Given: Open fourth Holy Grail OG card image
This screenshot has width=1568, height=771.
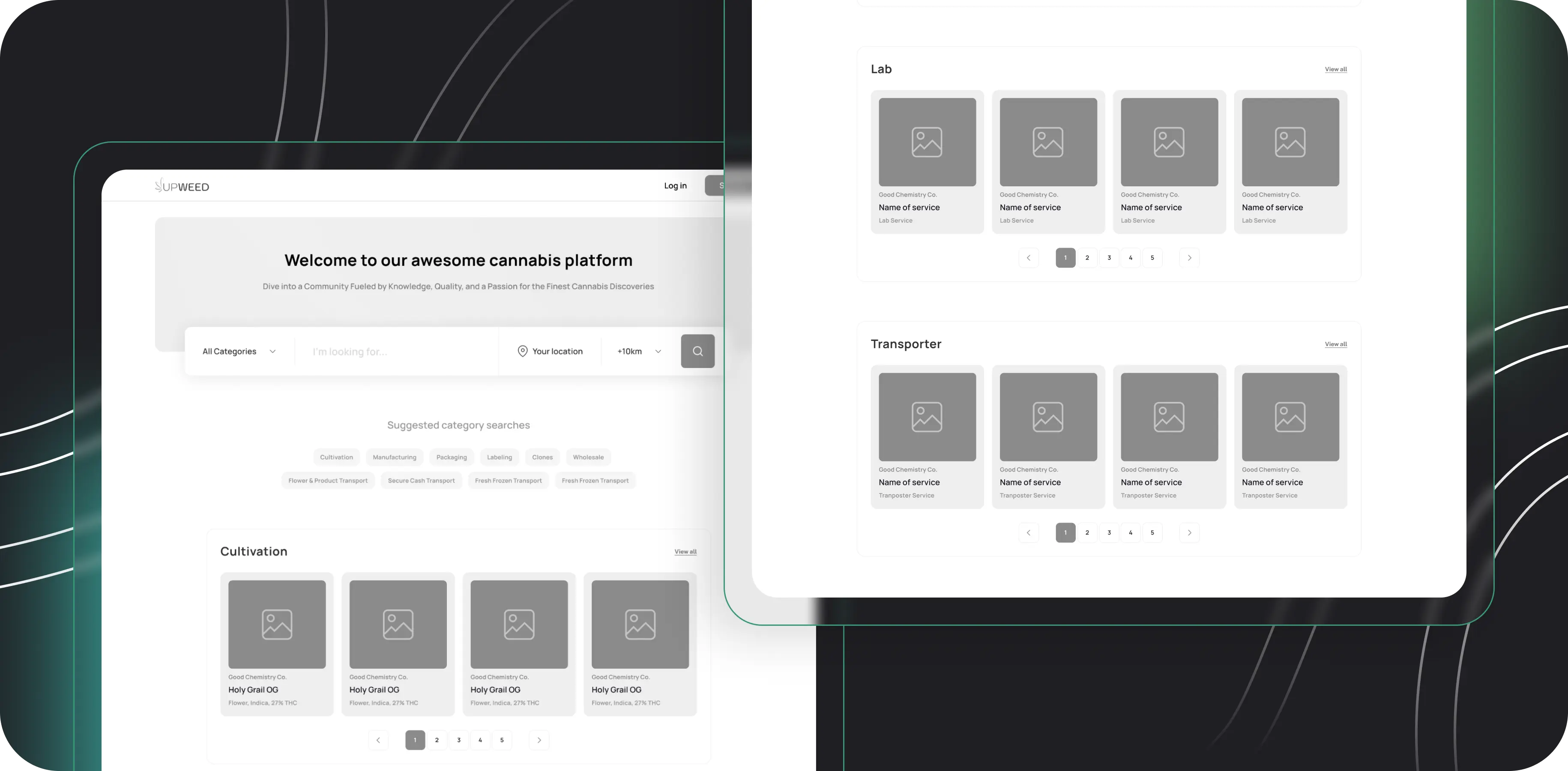Looking at the screenshot, I should 640,625.
